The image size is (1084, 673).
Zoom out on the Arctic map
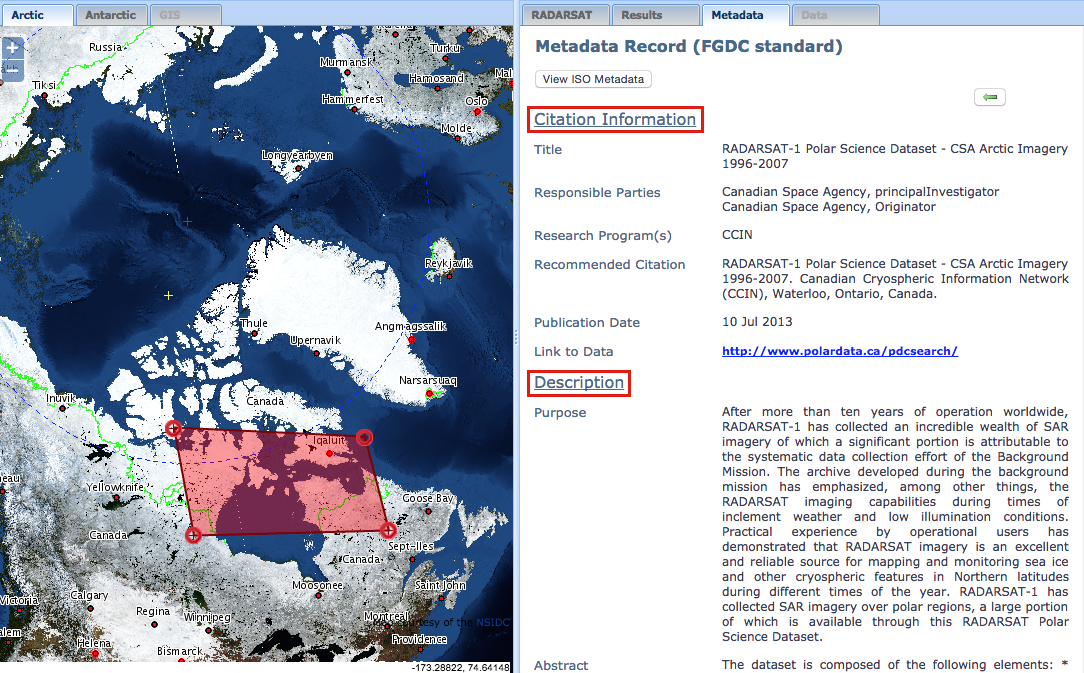click(13, 69)
